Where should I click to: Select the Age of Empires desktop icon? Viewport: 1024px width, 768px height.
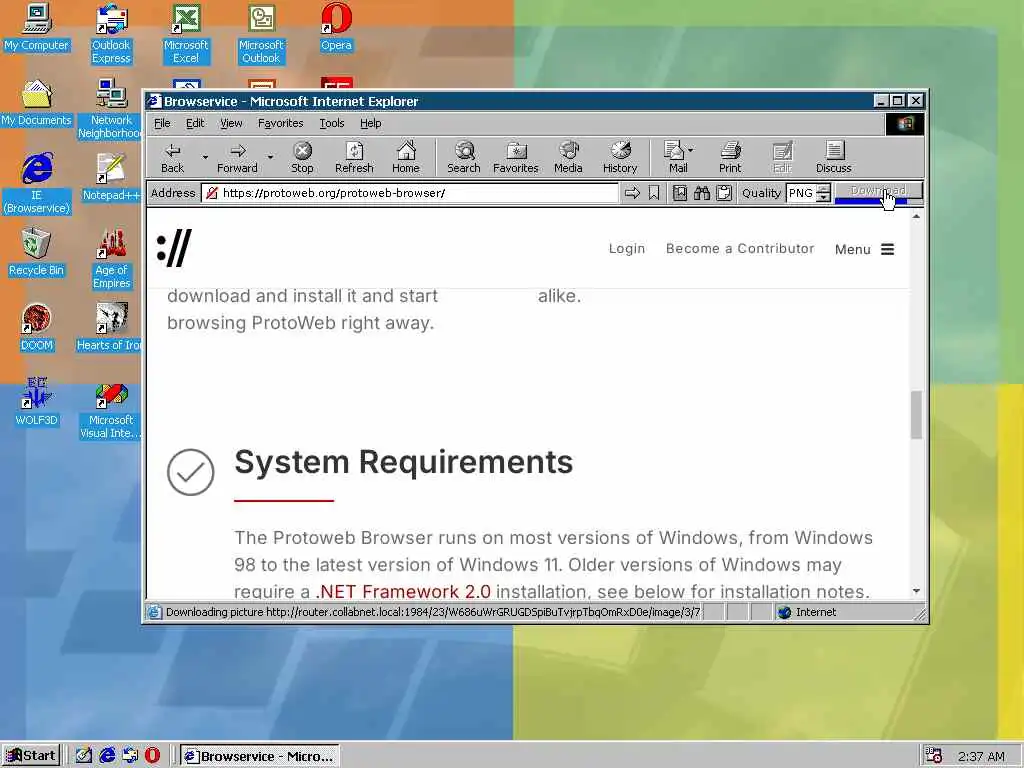tap(111, 259)
